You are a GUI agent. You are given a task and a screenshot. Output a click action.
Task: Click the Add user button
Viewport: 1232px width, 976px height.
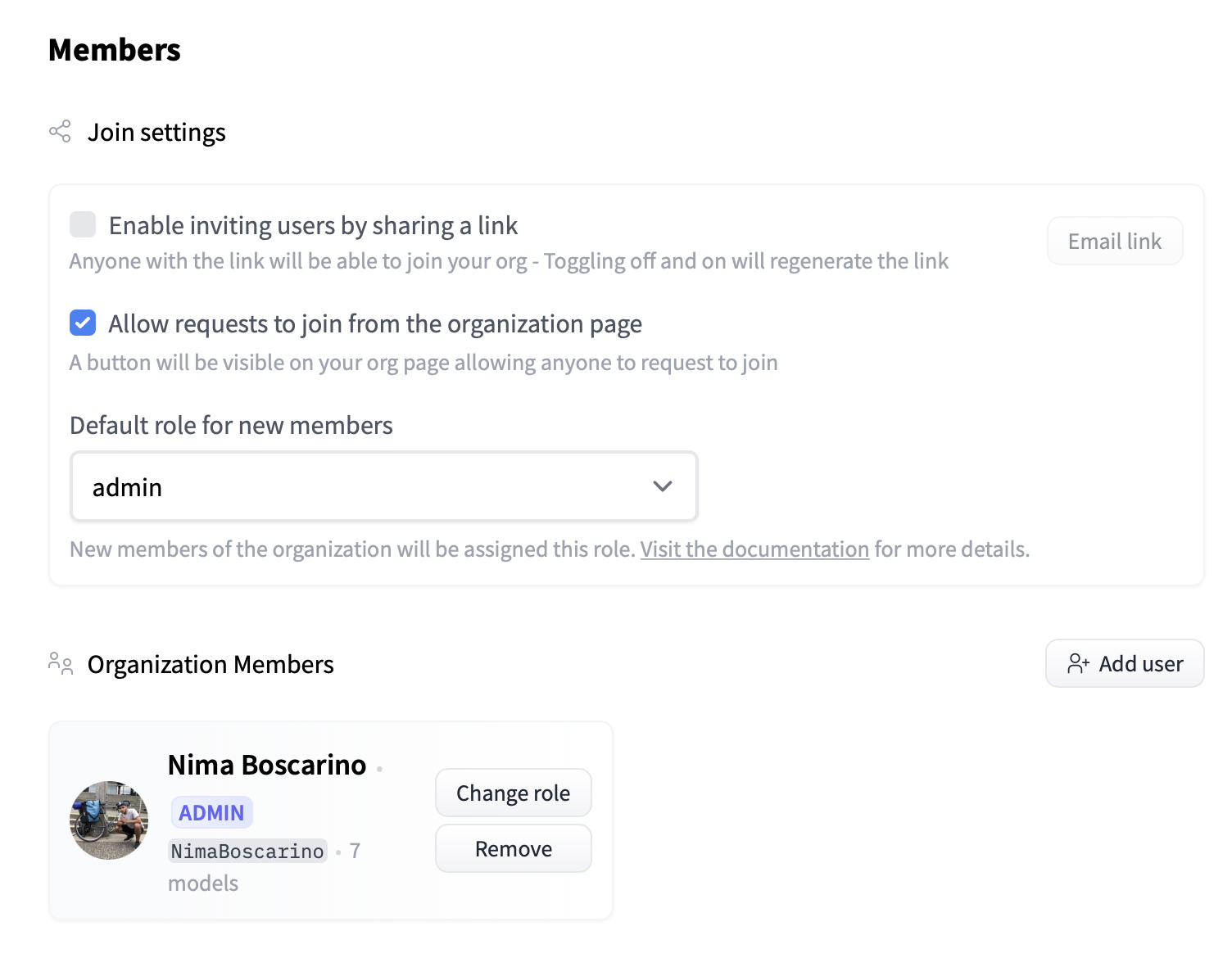point(1124,663)
